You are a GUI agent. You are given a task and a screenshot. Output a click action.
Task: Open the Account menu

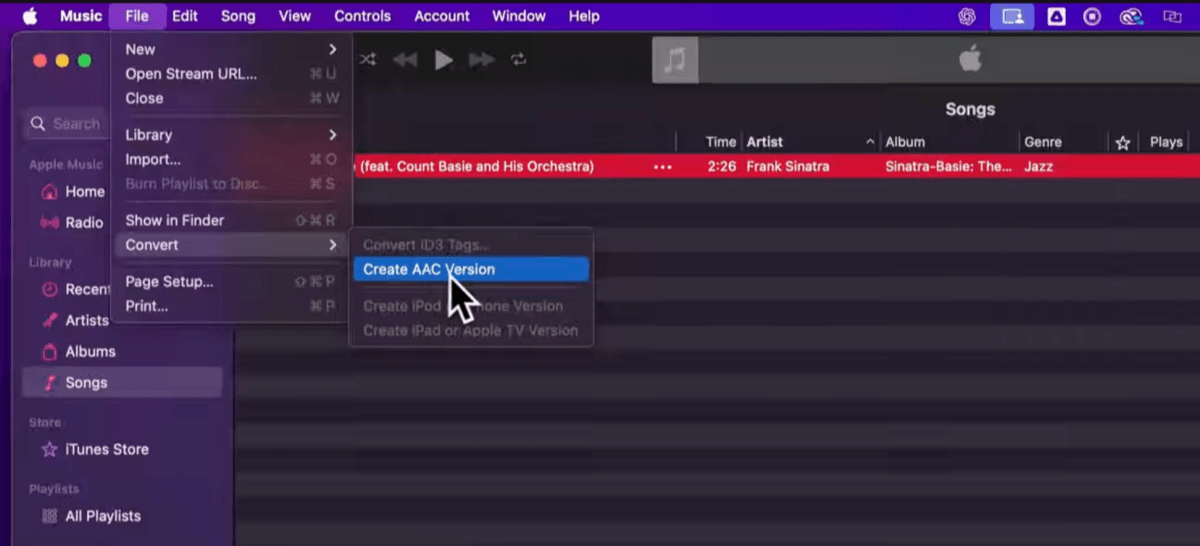coord(442,16)
